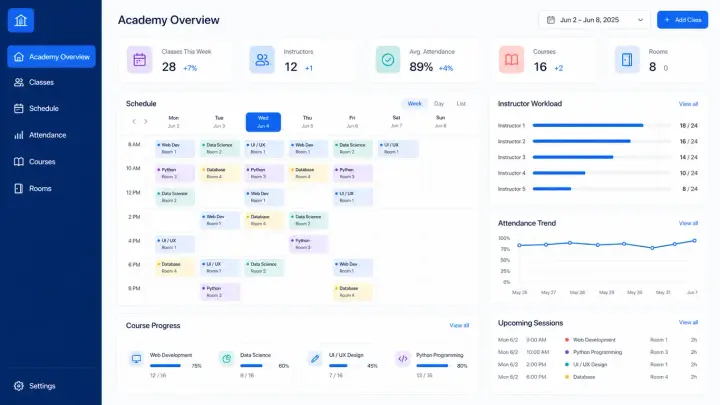
Task: Click View all in Attendance Trend
Action: tap(688, 223)
